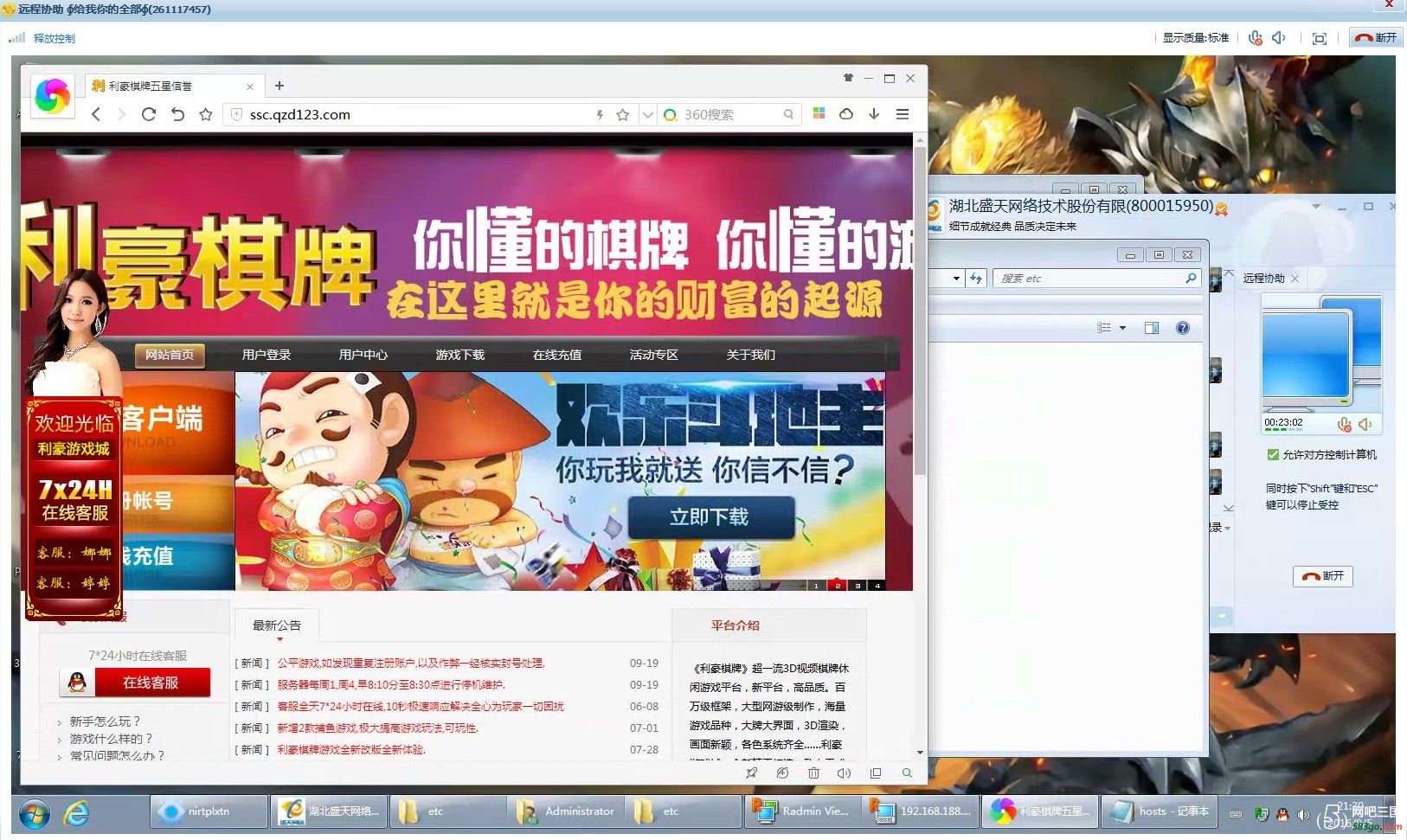Toggle speaker icon in remote assistance top bar
This screenshot has width=1407, height=840.
tap(1279, 38)
